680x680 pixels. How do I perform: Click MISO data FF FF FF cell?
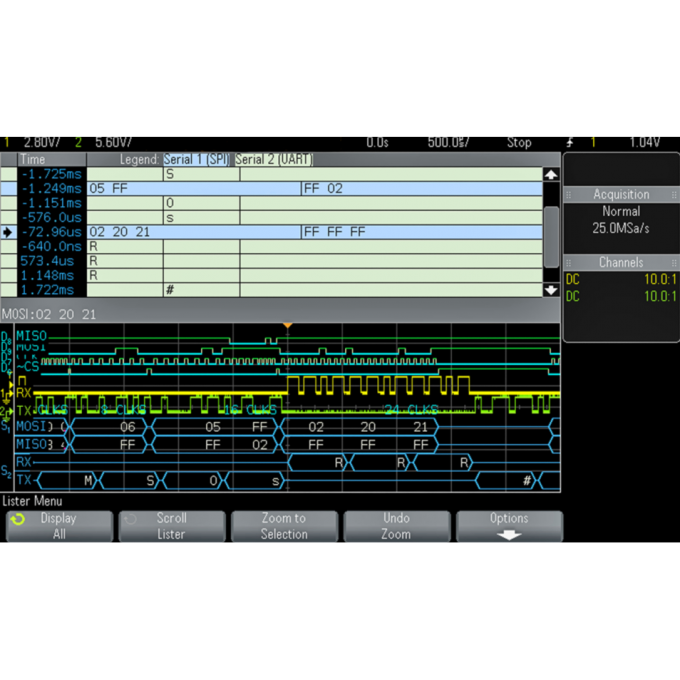[422, 232]
